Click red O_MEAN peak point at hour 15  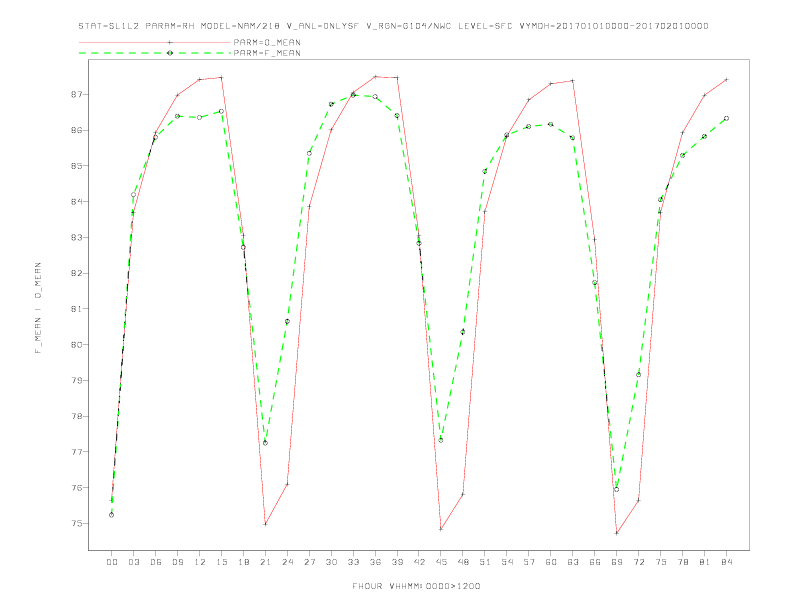pyautogui.click(x=221, y=77)
